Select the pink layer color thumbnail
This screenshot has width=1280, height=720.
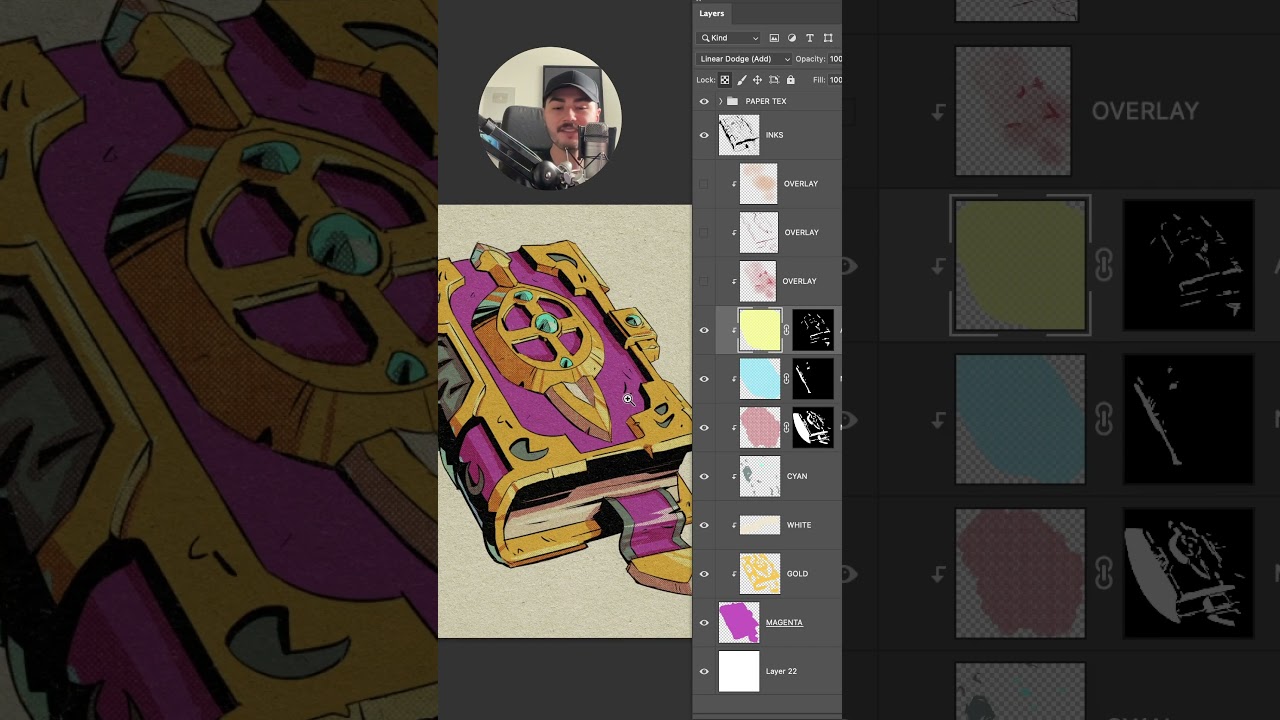[x=760, y=428]
